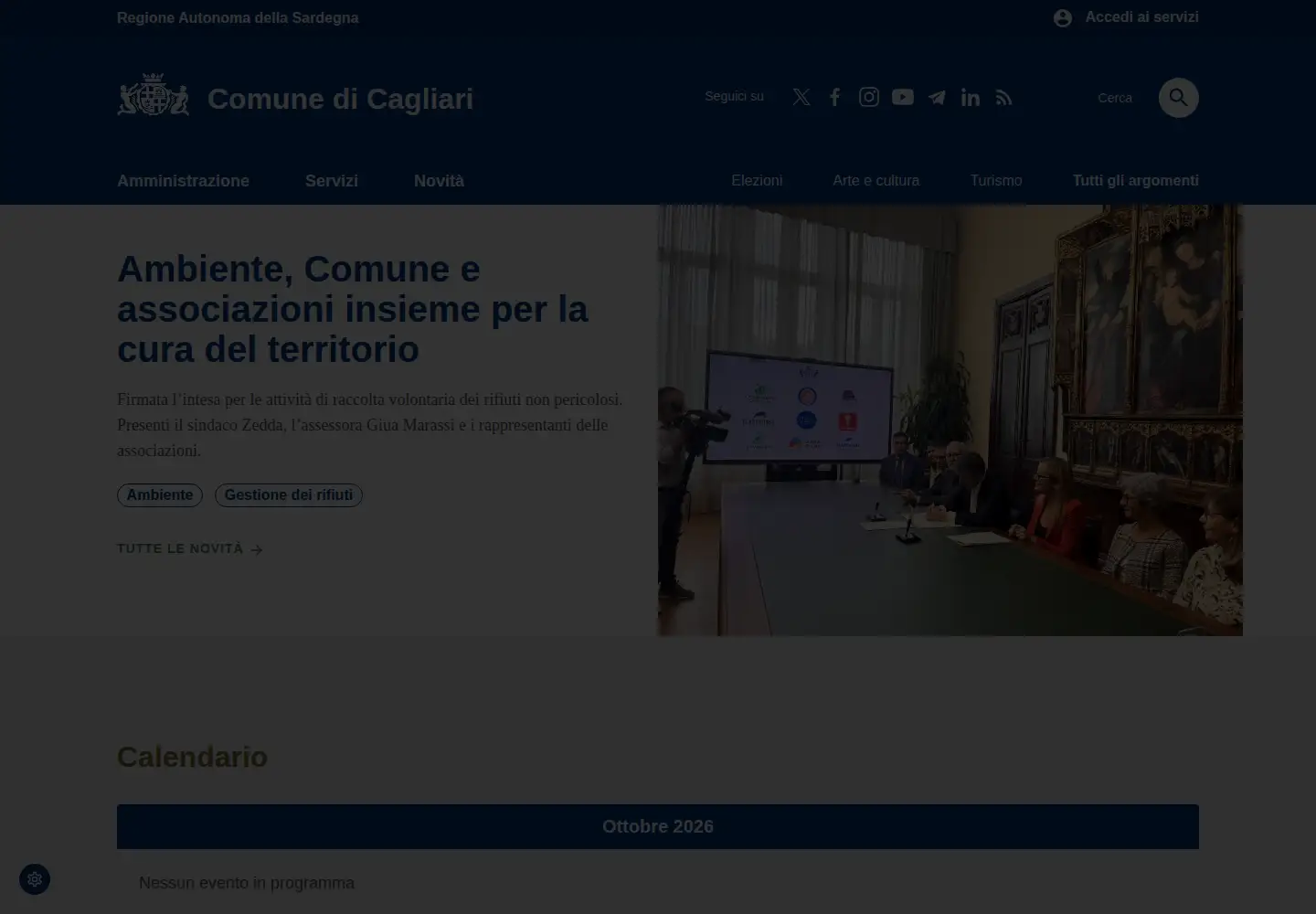Open the LinkedIn profile icon

[971, 97]
